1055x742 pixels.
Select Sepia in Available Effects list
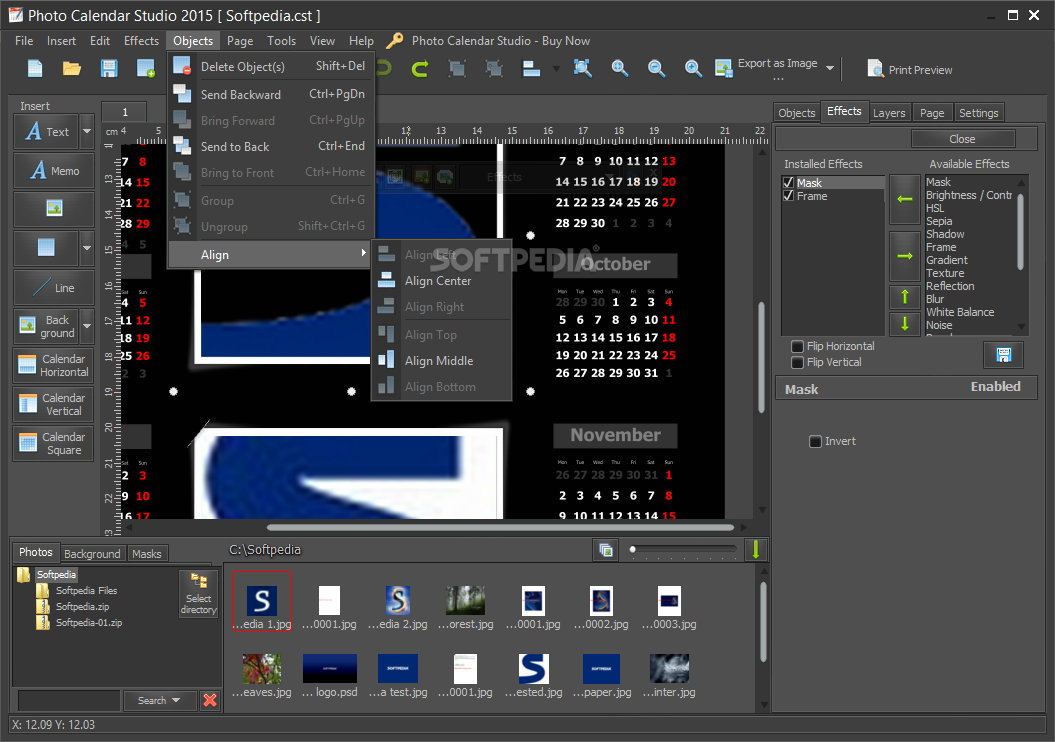[x=939, y=221]
